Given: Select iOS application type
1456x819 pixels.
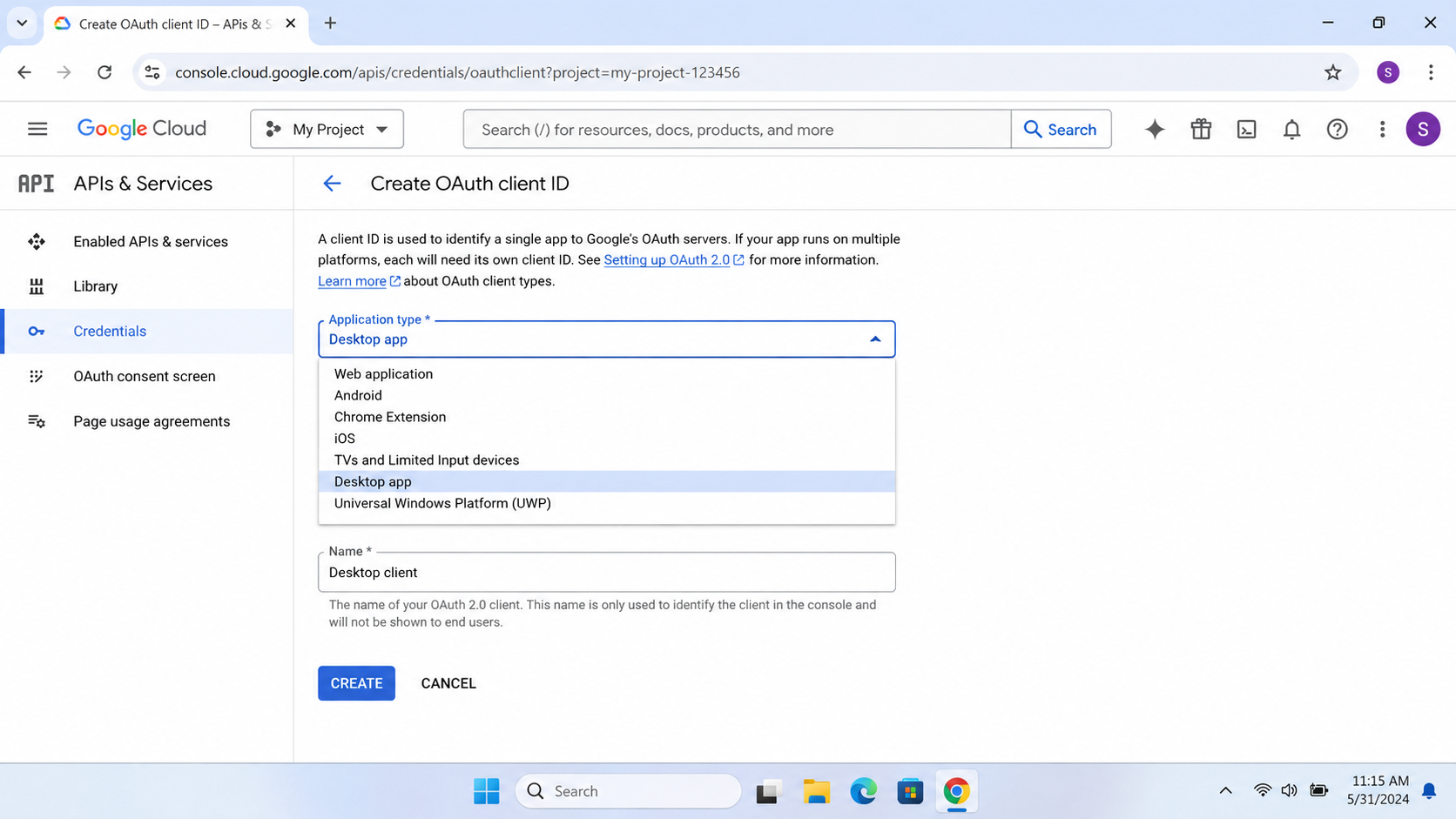Looking at the screenshot, I should pyautogui.click(x=606, y=439).
